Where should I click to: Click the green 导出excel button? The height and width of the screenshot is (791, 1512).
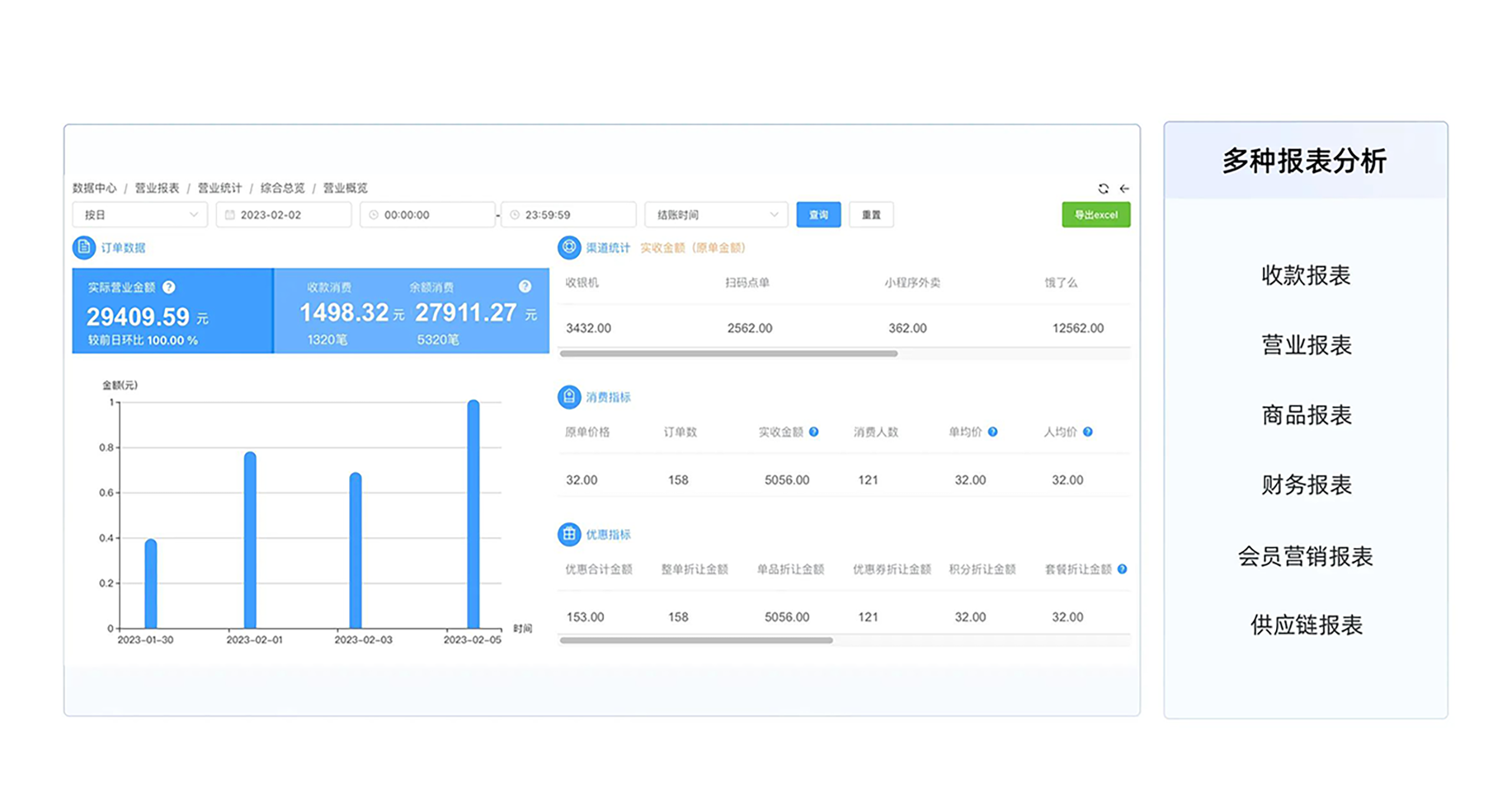click(1095, 215)
